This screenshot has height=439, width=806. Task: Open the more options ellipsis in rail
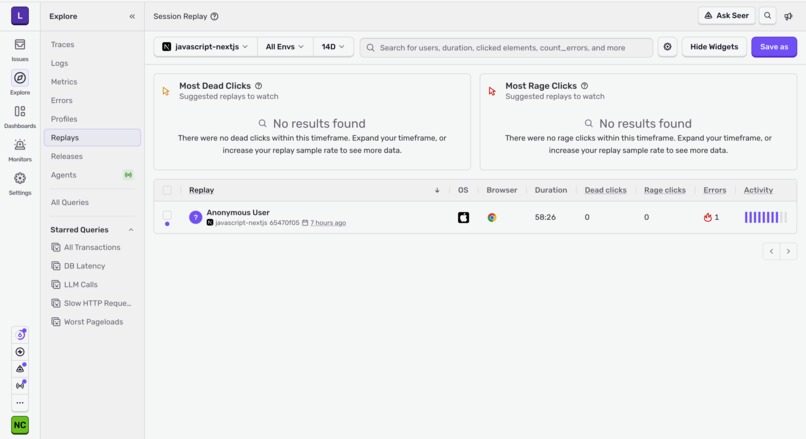[x=20, y=403]
